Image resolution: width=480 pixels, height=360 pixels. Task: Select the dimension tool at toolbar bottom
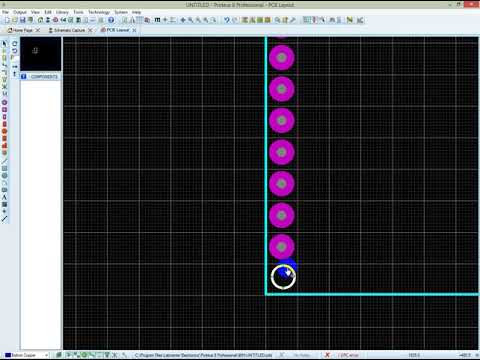coord(5,219)
